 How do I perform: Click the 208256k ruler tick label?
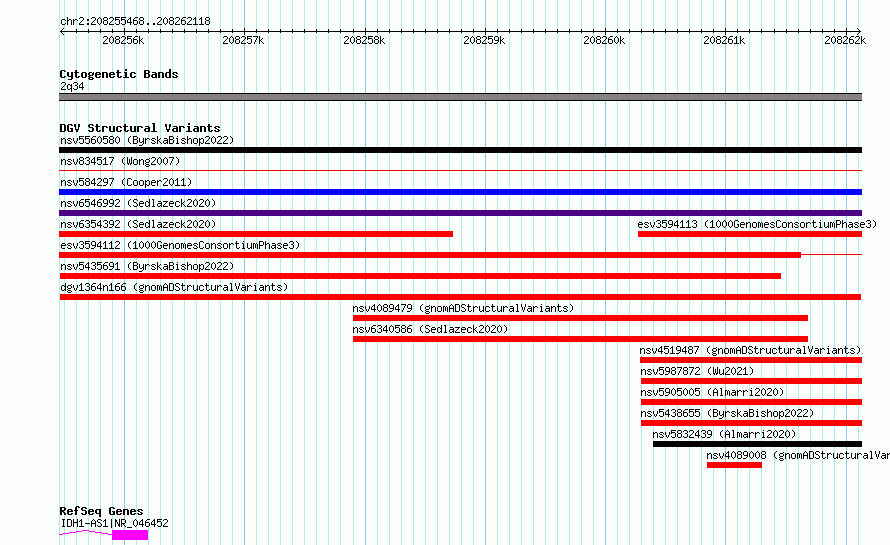coord(123,40)
